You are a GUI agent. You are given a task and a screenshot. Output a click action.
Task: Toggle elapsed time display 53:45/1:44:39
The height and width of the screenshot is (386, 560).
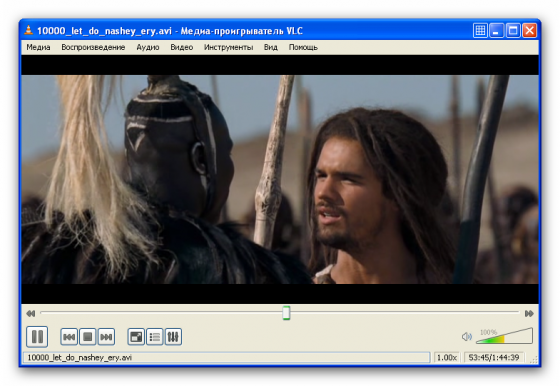coord(494,357)
